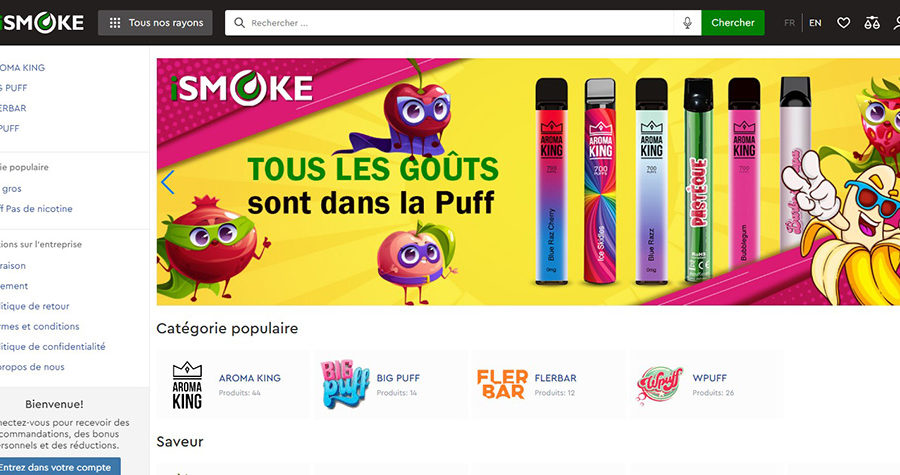Go to previous banner slide arrow
The image size is (900, 475).
click(x=167, y=182)
